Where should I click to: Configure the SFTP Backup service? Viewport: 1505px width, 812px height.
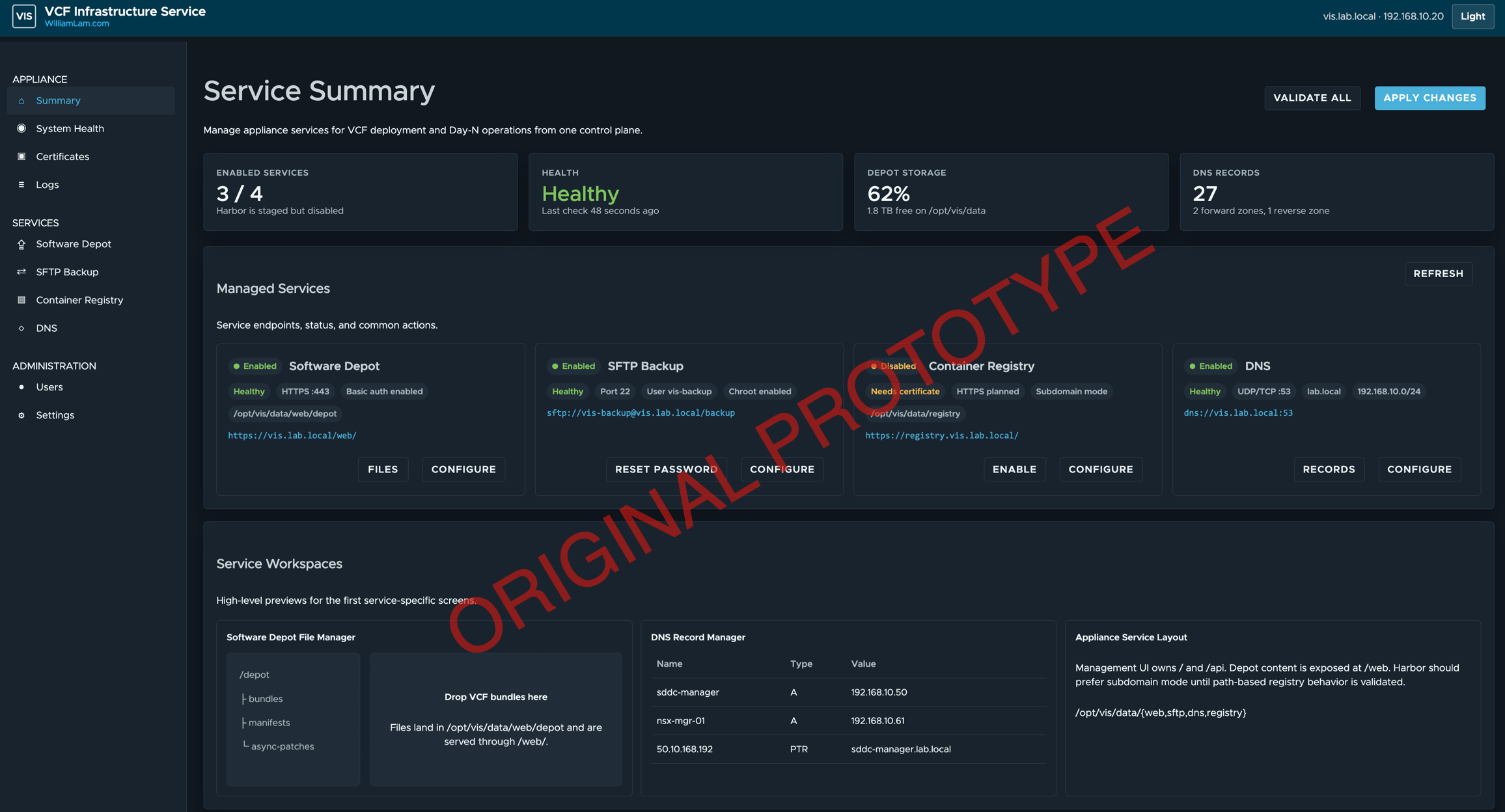click(782, 469)
